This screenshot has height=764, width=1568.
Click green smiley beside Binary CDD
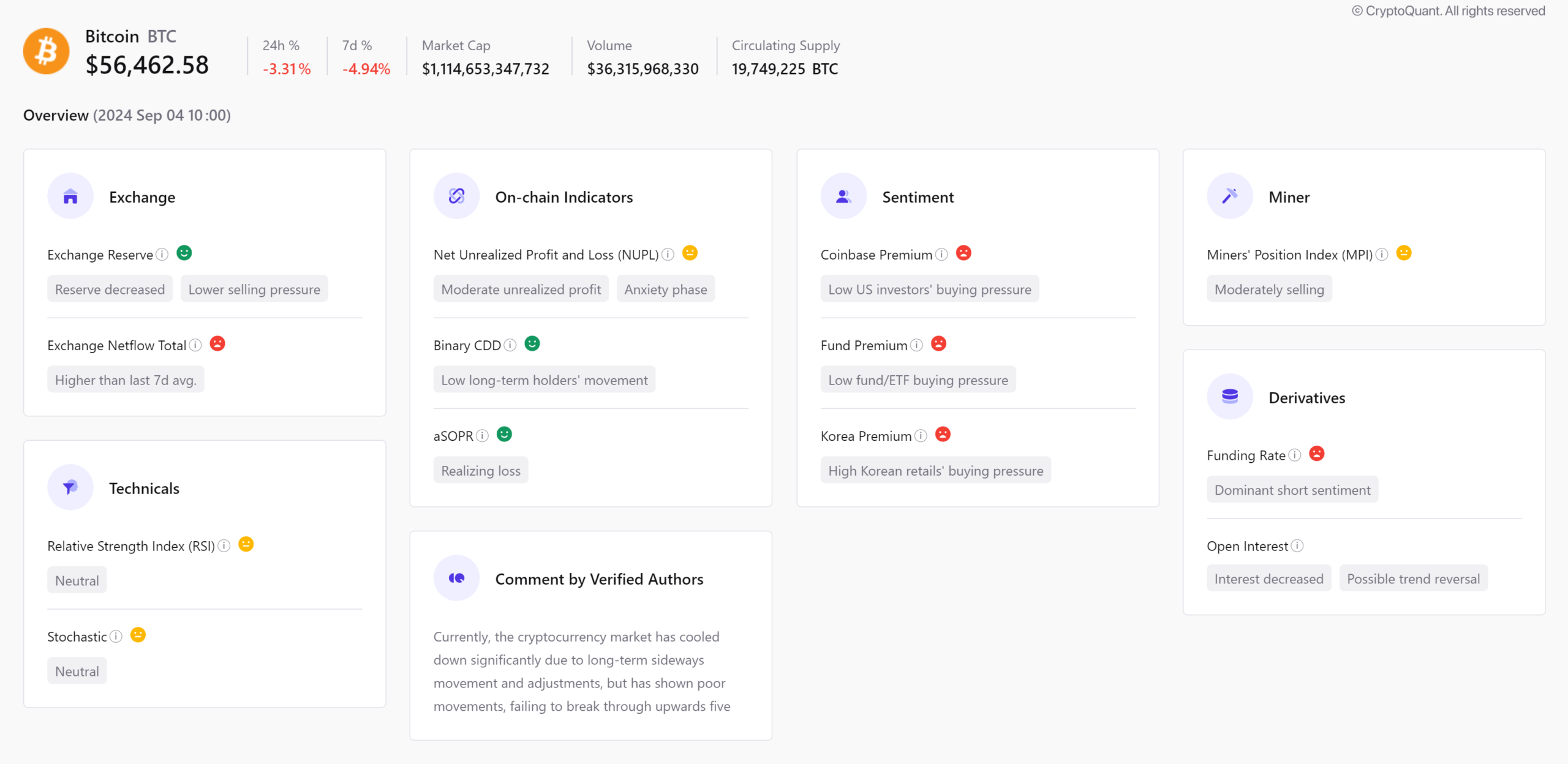coord(532,343)
